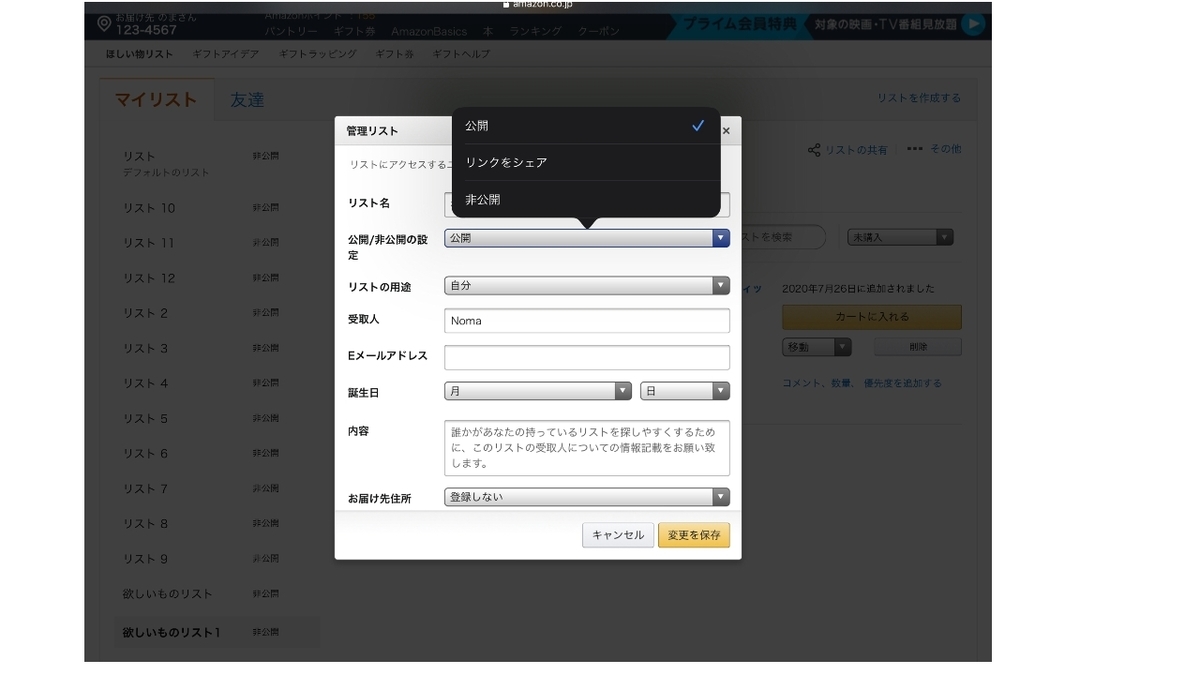Click the 変更を保存 button
This screenshot has height=675, width=1200.
694,535
